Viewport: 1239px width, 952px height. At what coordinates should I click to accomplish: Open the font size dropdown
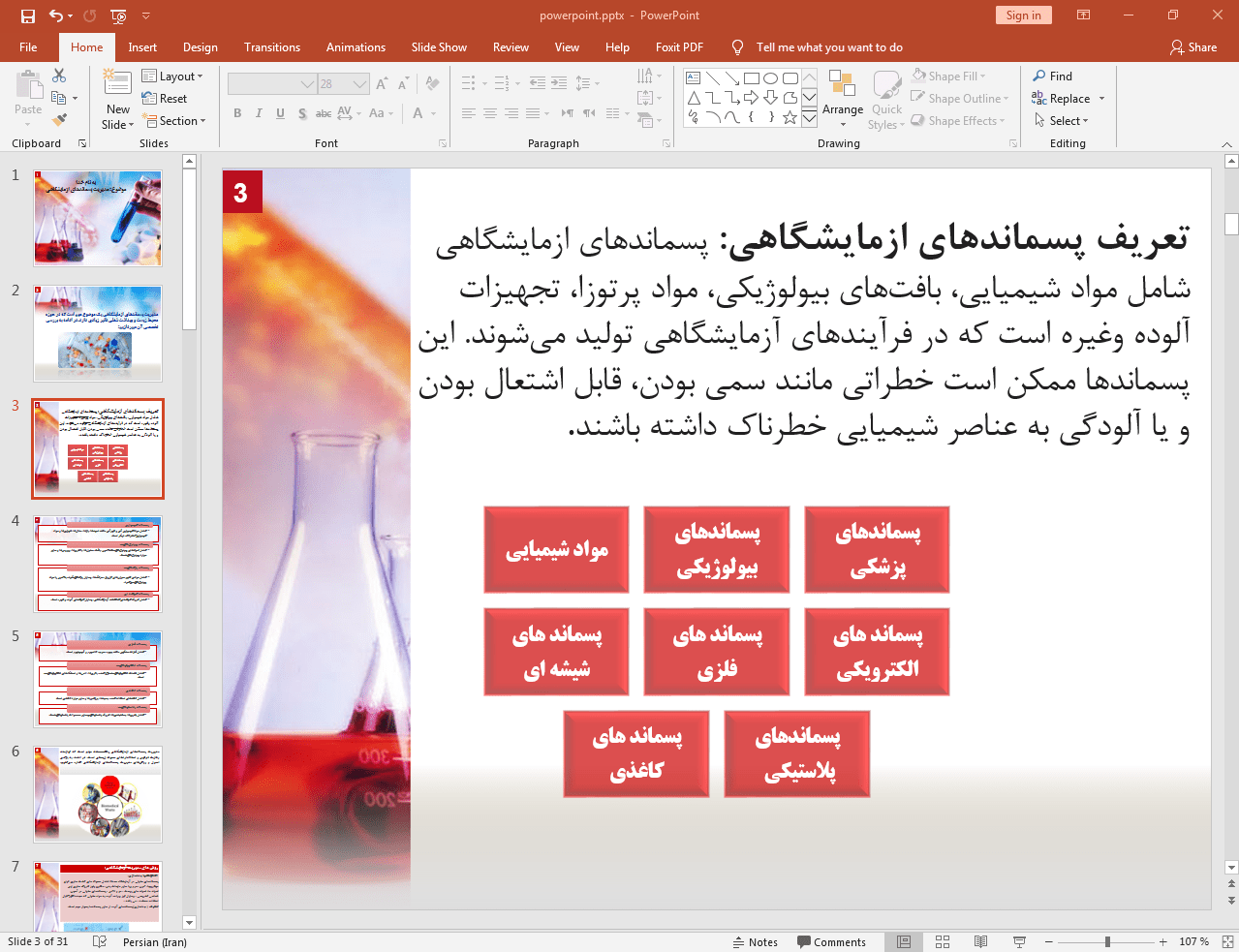tap(359, 84)
